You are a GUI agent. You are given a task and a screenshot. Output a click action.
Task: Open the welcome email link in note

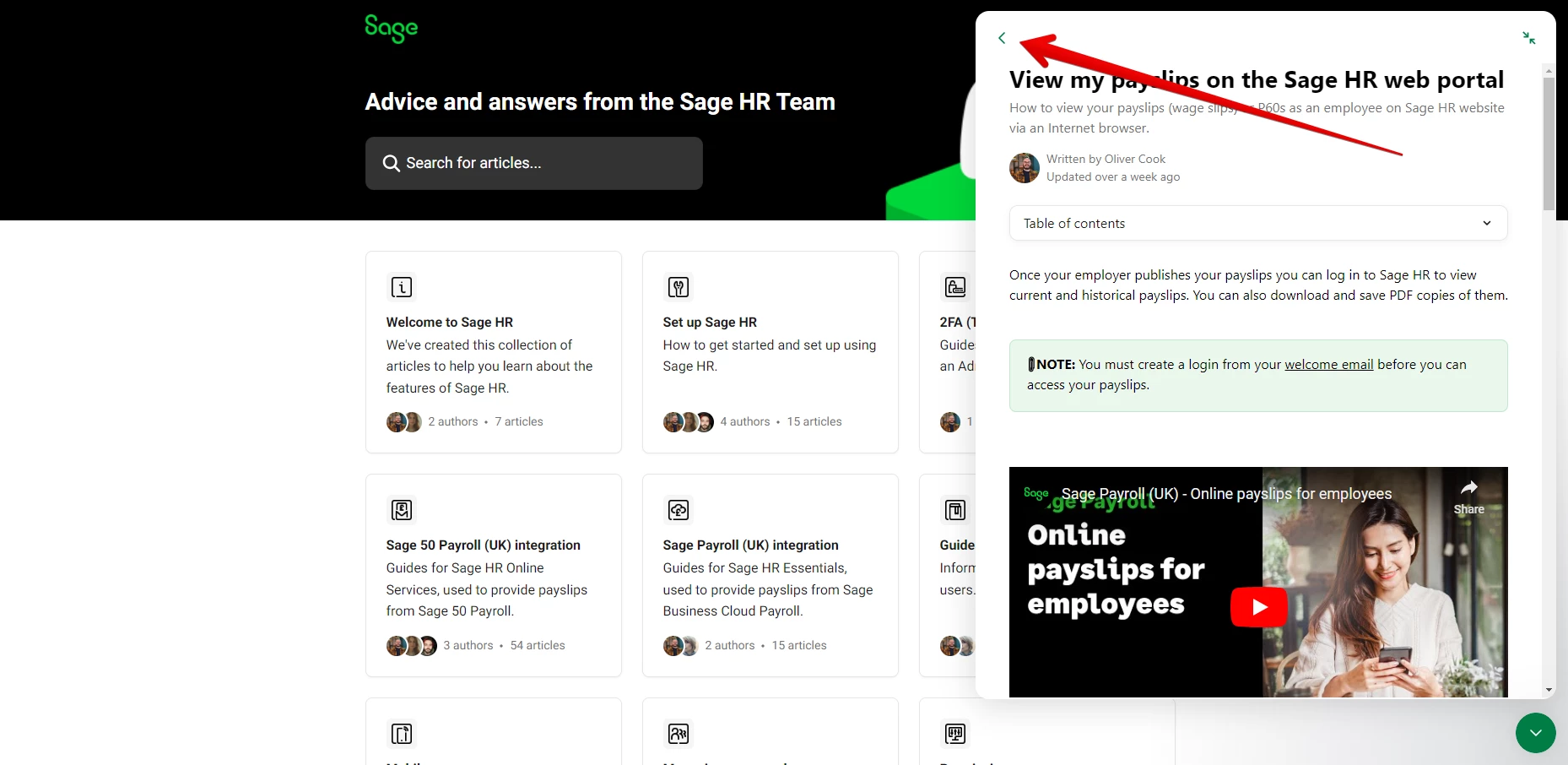(x=1328, y=365)
